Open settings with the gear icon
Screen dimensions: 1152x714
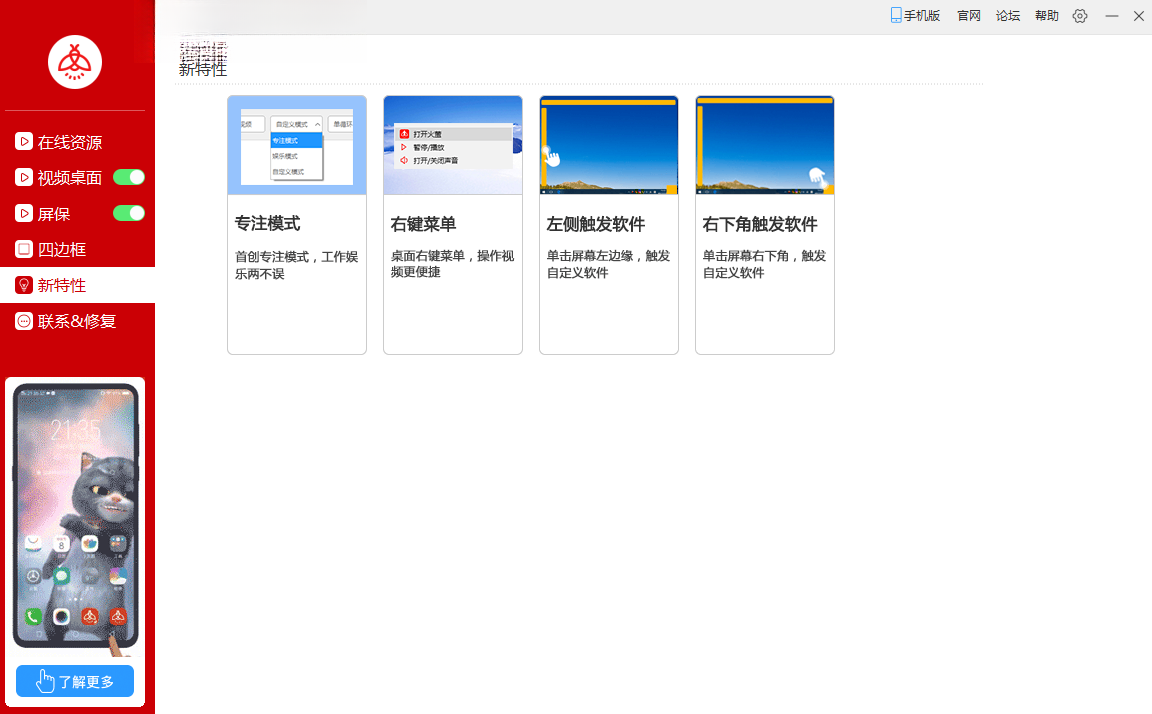point(1079,15)
